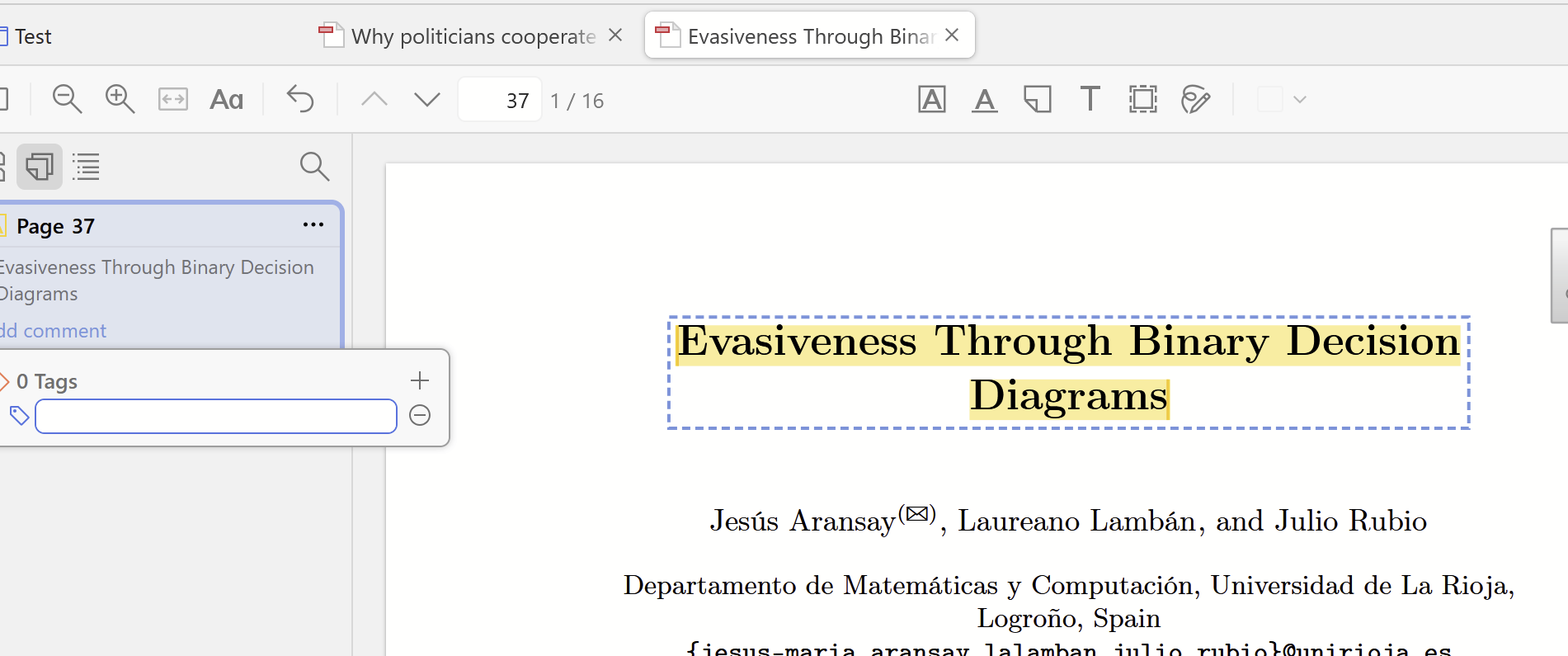Open the annotation color picker

click(x=1270, y=100)
